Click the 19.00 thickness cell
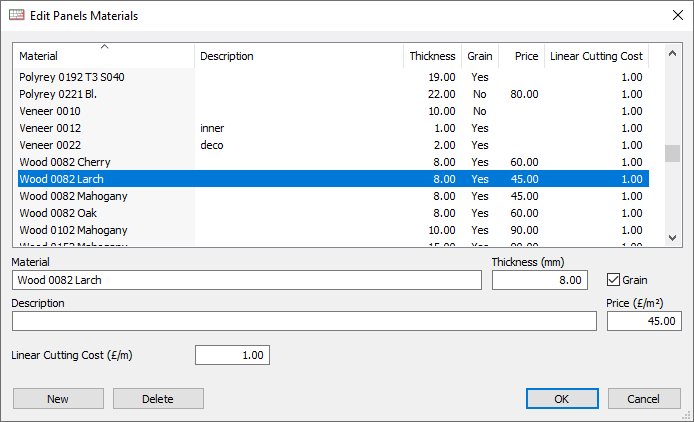 pyautogui.click(x=442, y=77)
